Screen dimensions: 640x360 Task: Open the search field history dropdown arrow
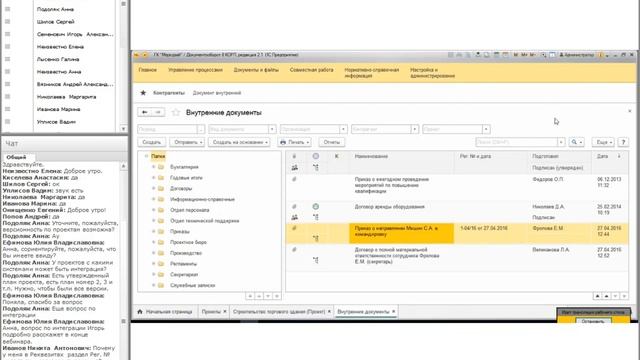click(561, 142)
